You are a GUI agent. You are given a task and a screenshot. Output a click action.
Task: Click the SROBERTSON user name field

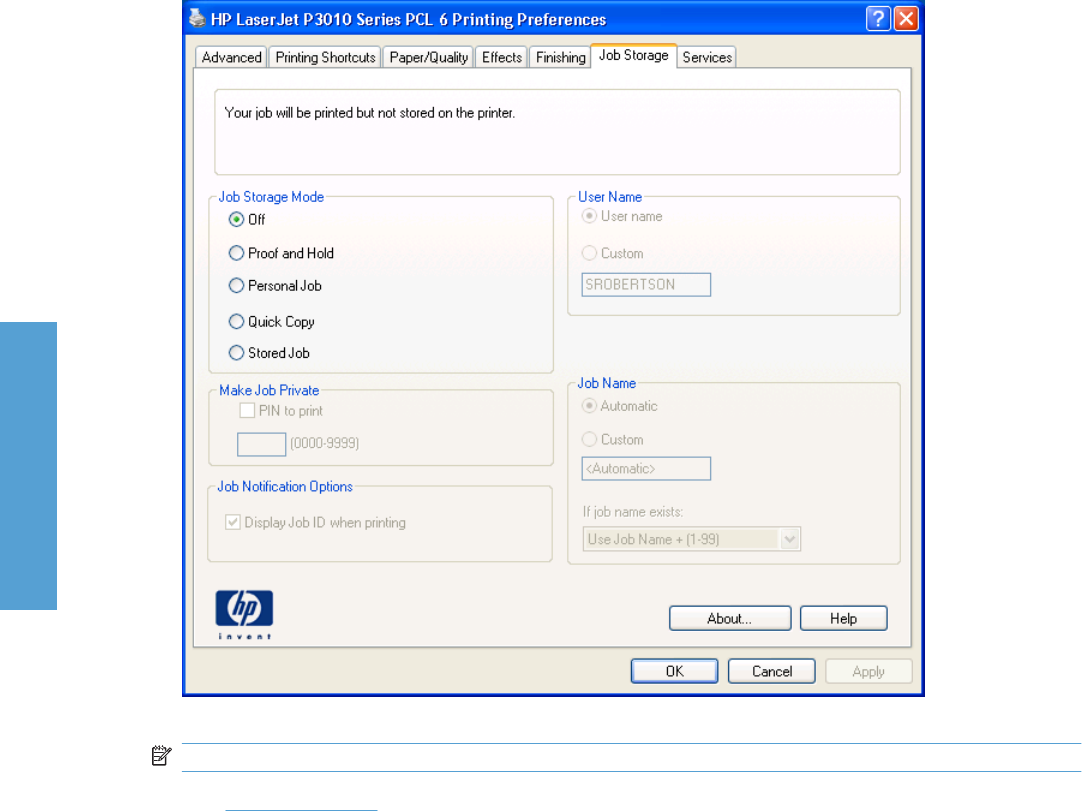tap(646, 284)
